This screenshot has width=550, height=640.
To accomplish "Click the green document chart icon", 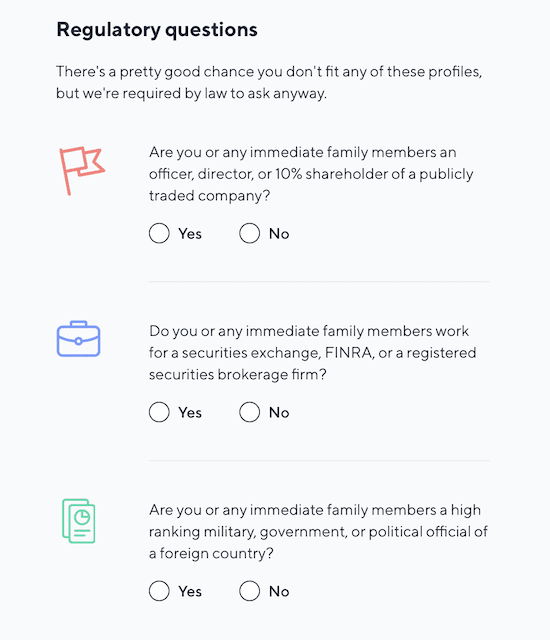I will (x=79, y=521).
